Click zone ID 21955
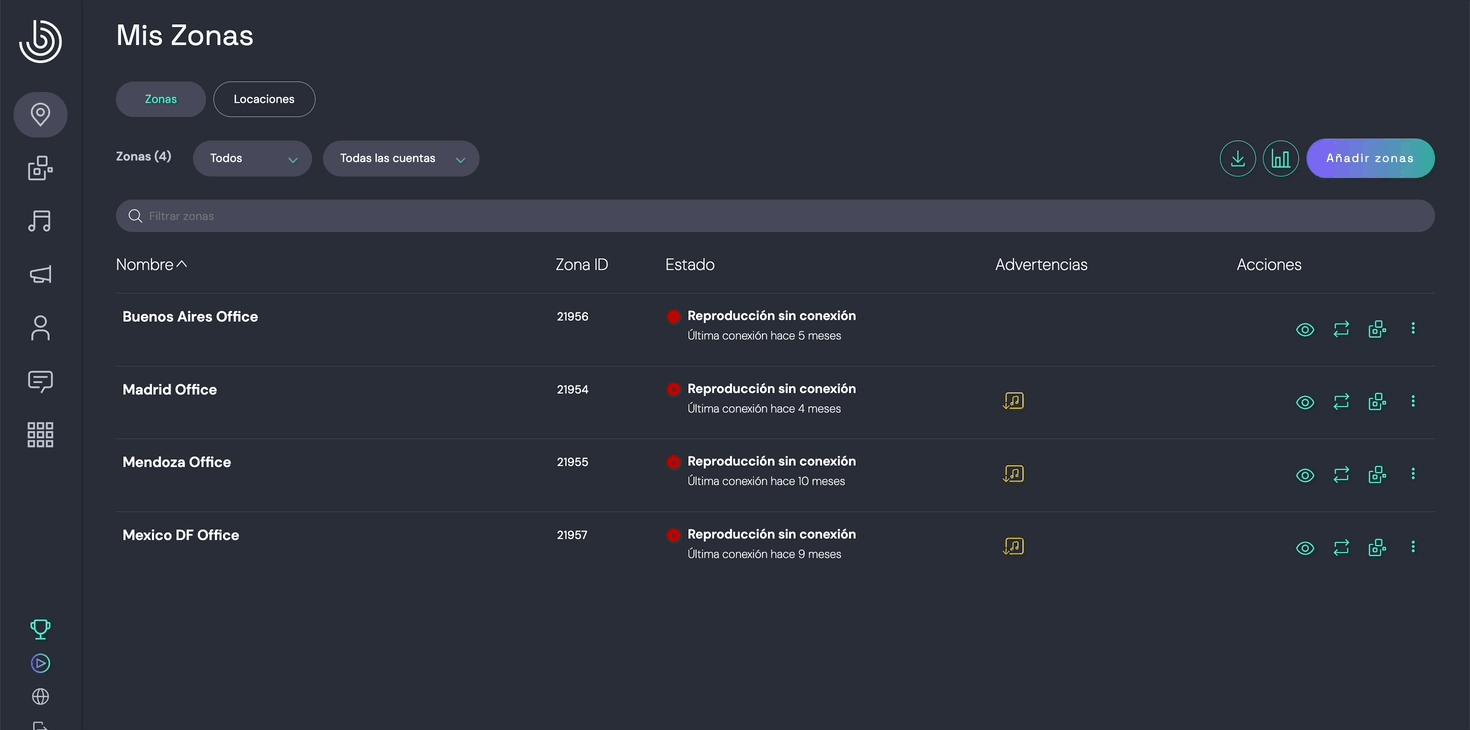The image size is (1470, 730). click(573, 463)
